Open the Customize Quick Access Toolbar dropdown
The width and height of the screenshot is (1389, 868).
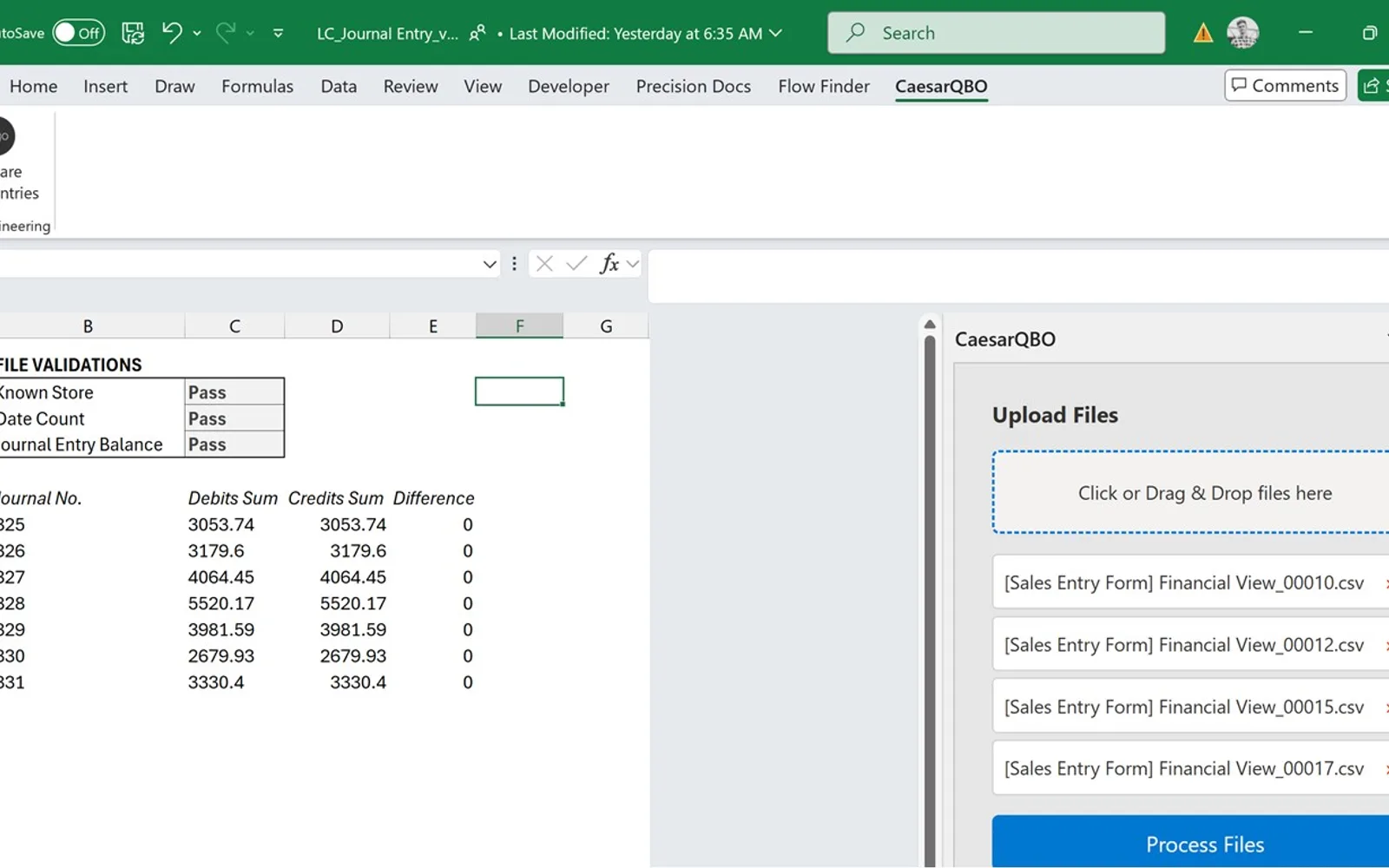click(x=278, y=33)
